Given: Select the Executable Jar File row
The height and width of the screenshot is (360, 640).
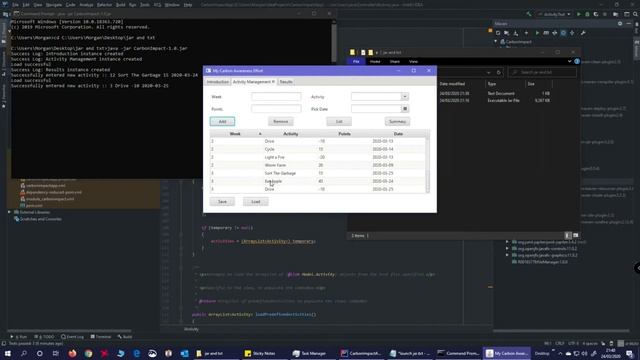Looking at the screenshot, I should pos(496,100).
